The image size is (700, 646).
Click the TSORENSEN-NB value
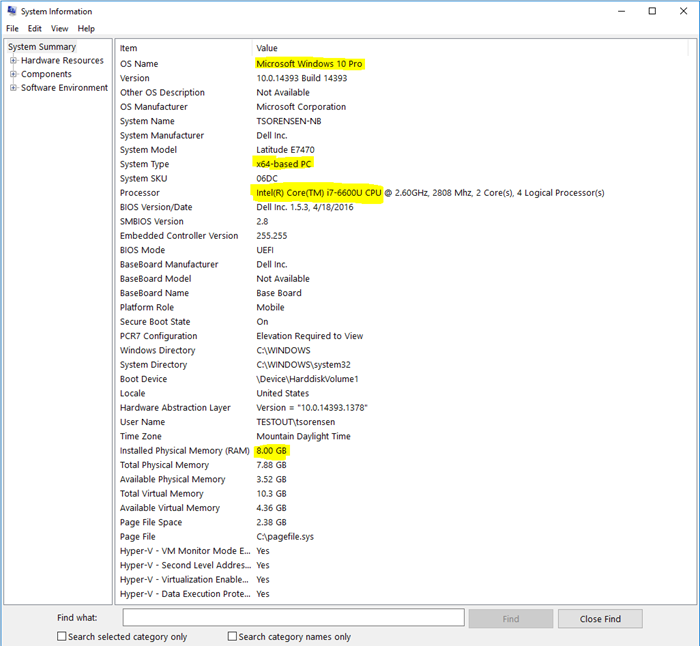(288, 121)
